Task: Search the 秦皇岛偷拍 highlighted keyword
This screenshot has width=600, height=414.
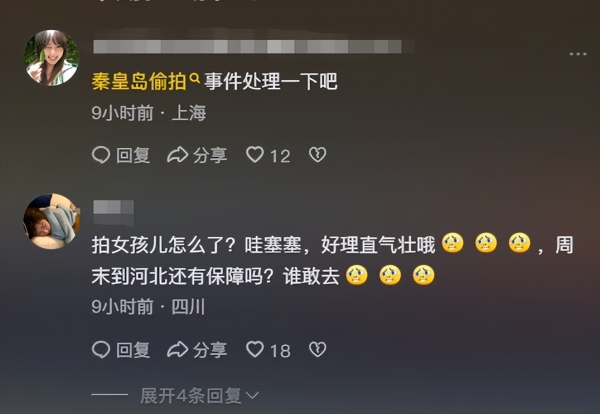Action: pyautogui.click(x=139, y=81)
